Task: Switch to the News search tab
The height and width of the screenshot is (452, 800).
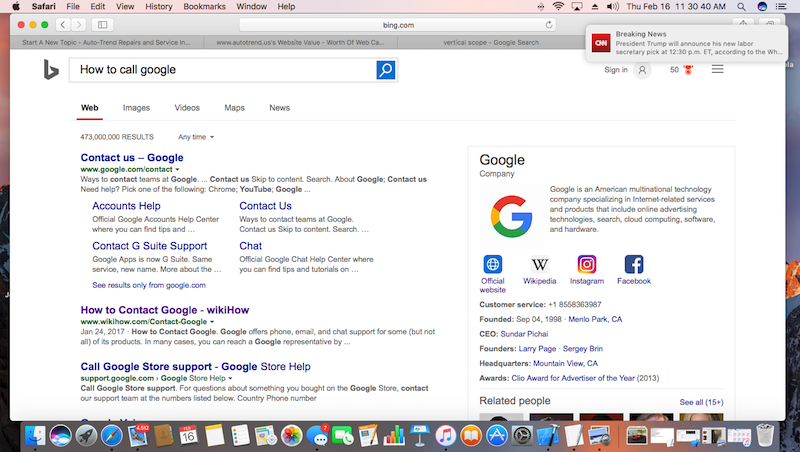Action: tap(280, 108)
